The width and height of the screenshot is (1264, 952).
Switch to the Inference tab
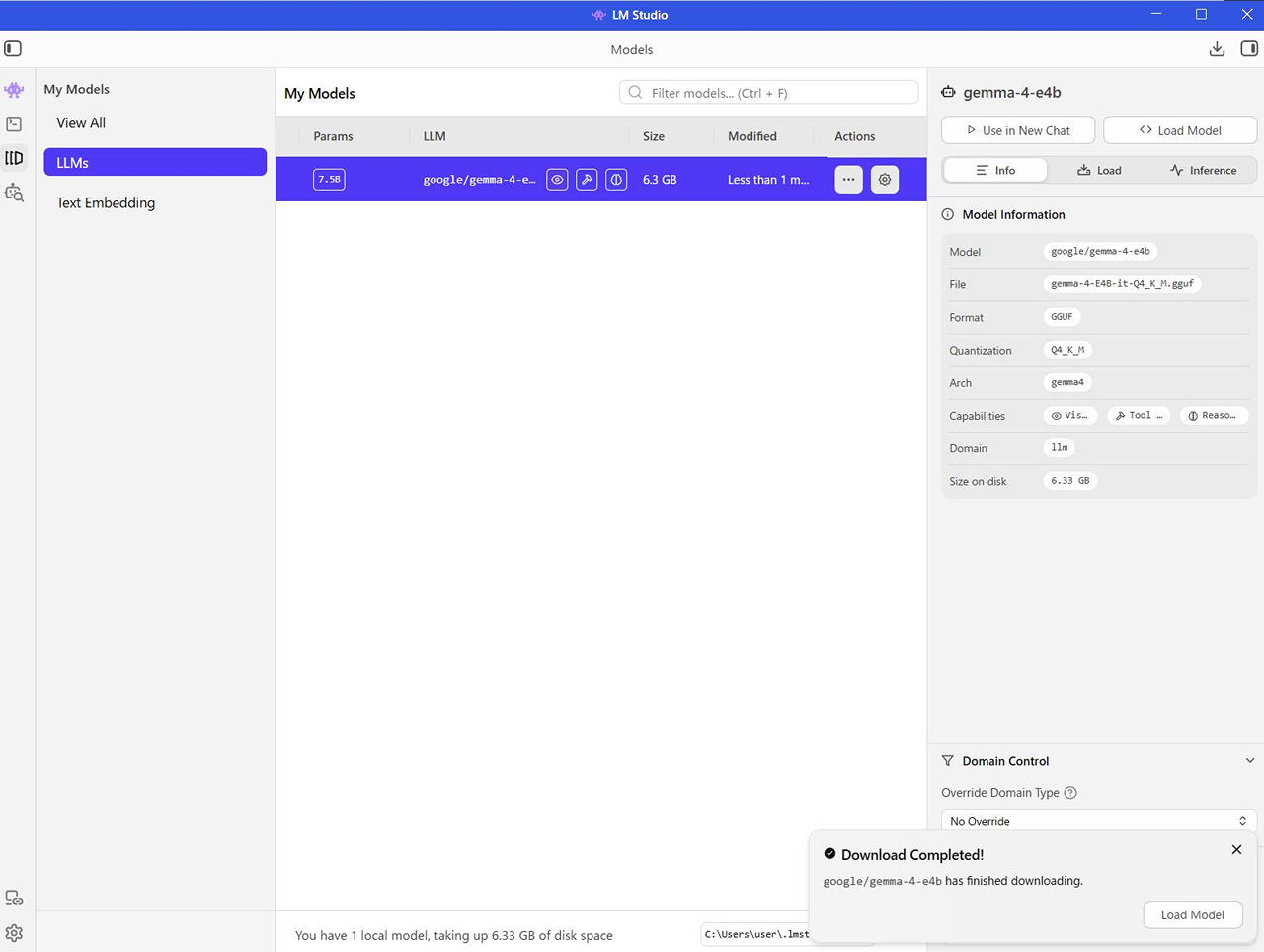tap(1203, 171)
